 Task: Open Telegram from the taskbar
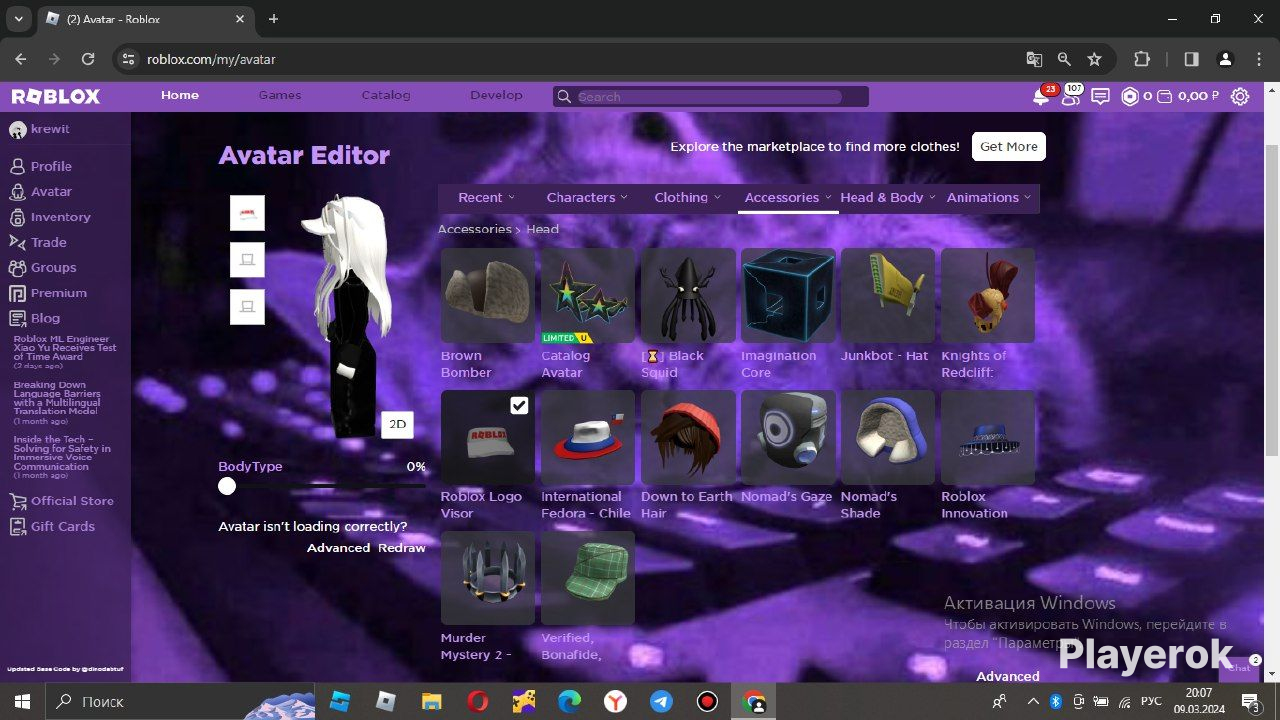(x=661, y=701)
